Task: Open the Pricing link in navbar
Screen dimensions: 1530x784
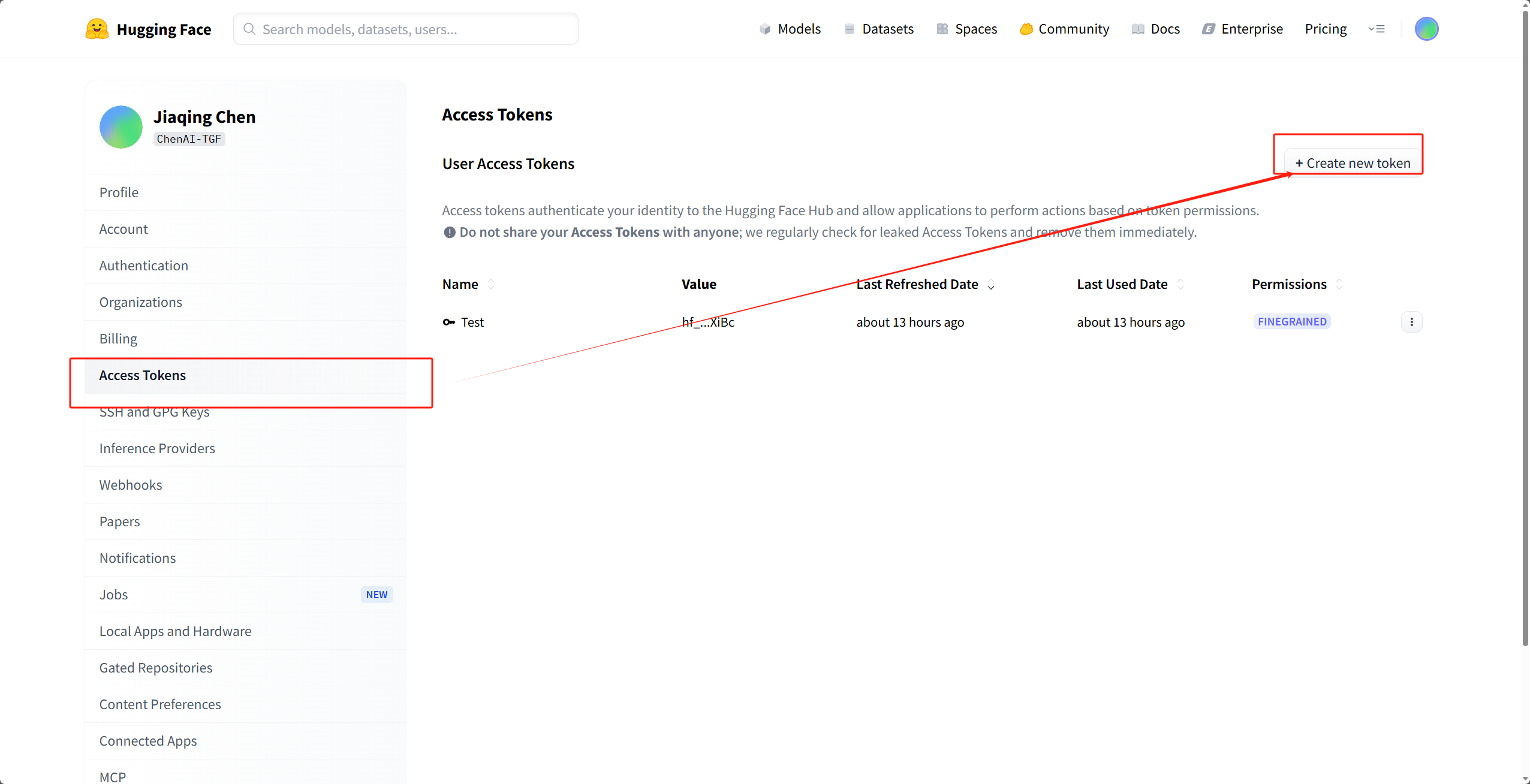Action: [1326, 29]
